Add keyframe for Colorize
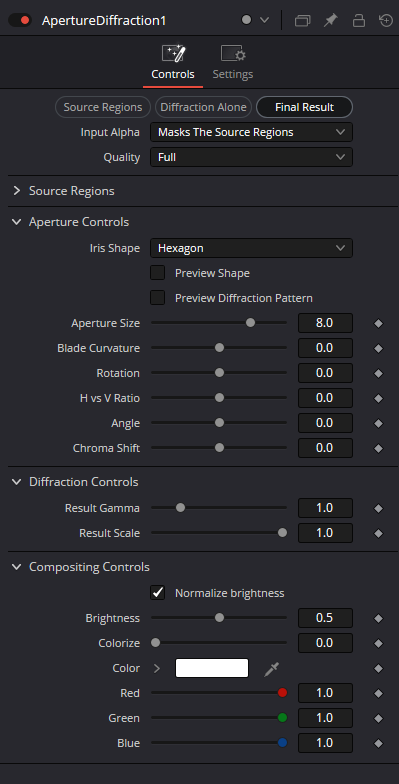This screenshot has width=399, height=784. 378,644
